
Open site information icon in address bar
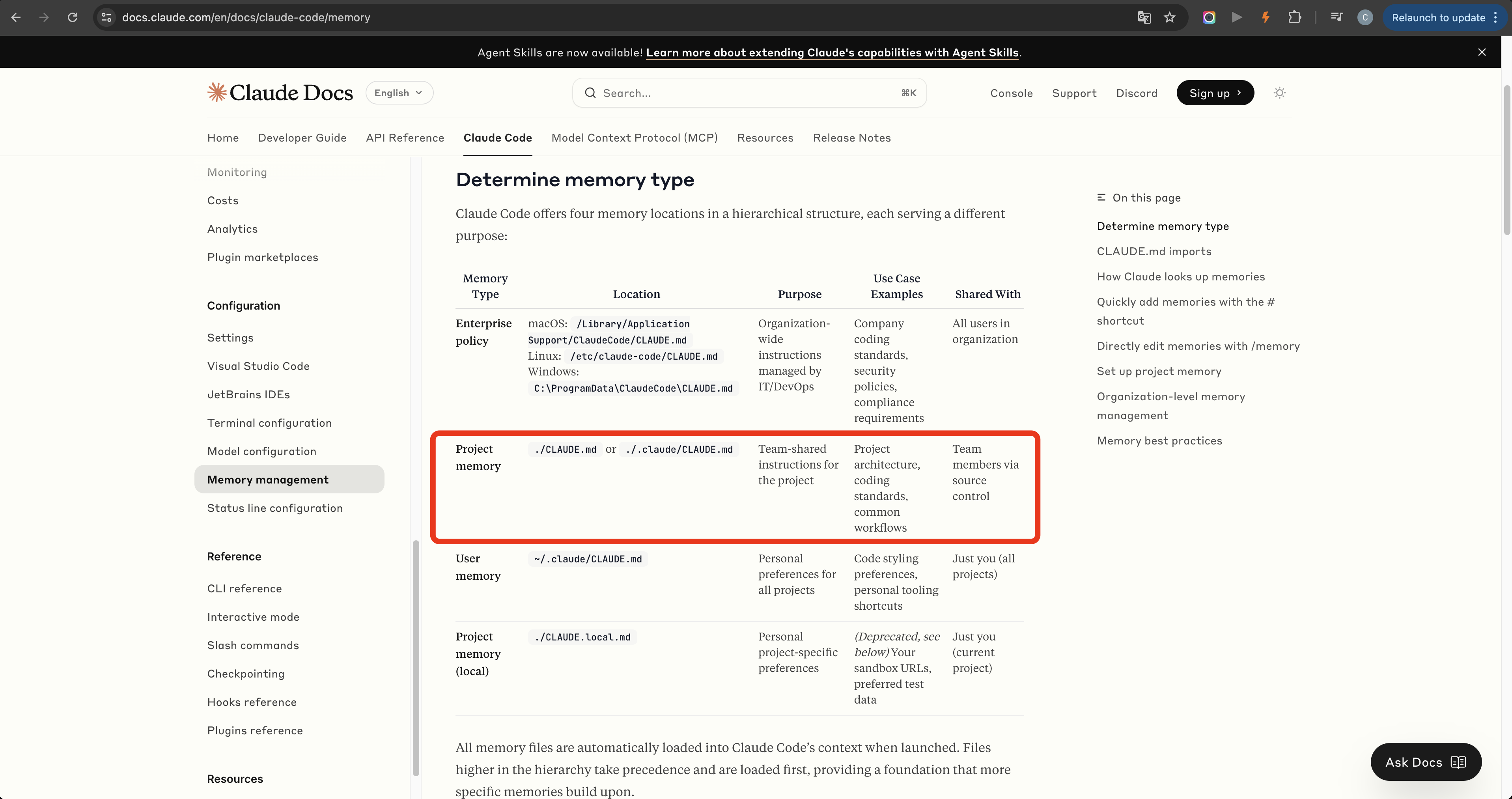click(106, 18)
